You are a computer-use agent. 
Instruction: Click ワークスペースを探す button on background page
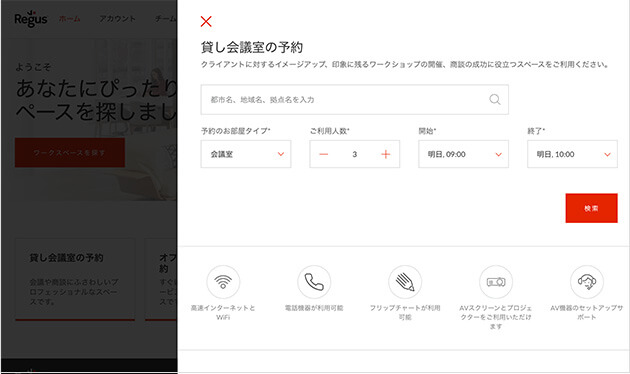pos(70,153)
